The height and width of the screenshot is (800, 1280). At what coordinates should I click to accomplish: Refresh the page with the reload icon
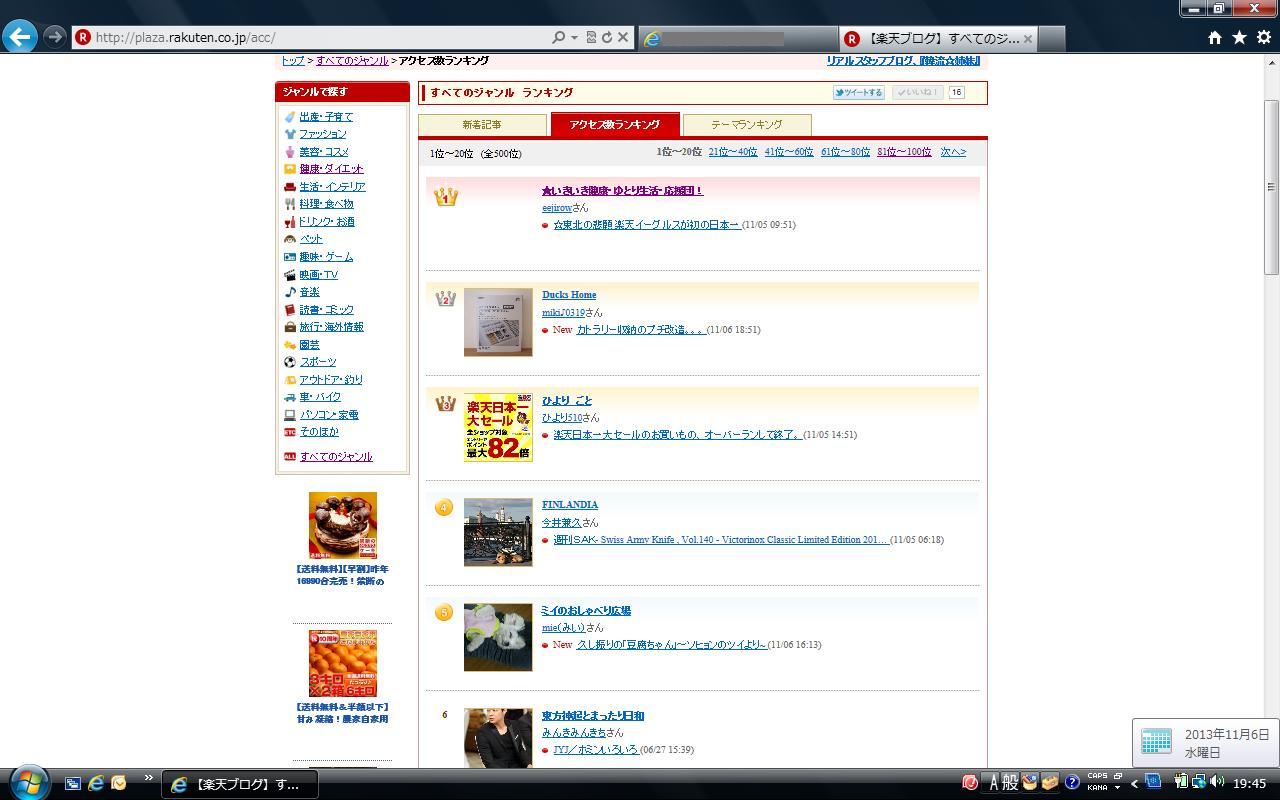pyautogui.click(x=606, y=37)
